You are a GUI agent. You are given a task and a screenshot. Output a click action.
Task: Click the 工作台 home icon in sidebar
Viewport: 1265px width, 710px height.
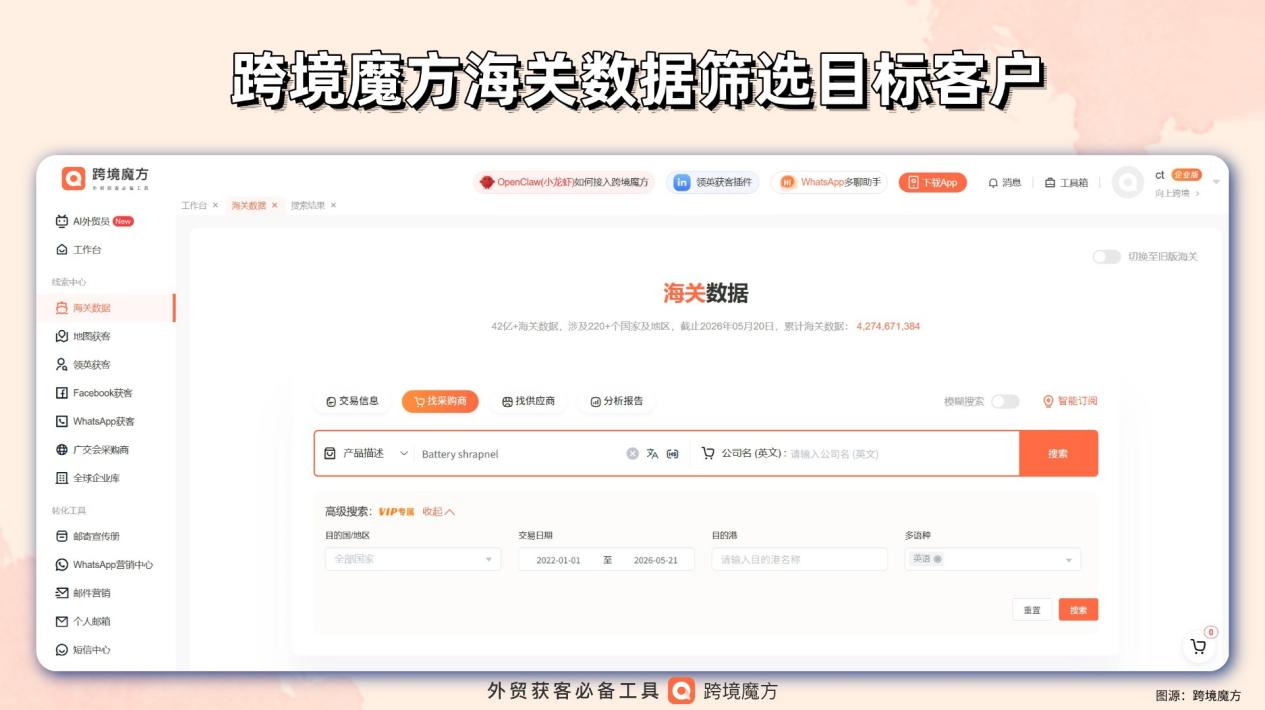point(62,249)
